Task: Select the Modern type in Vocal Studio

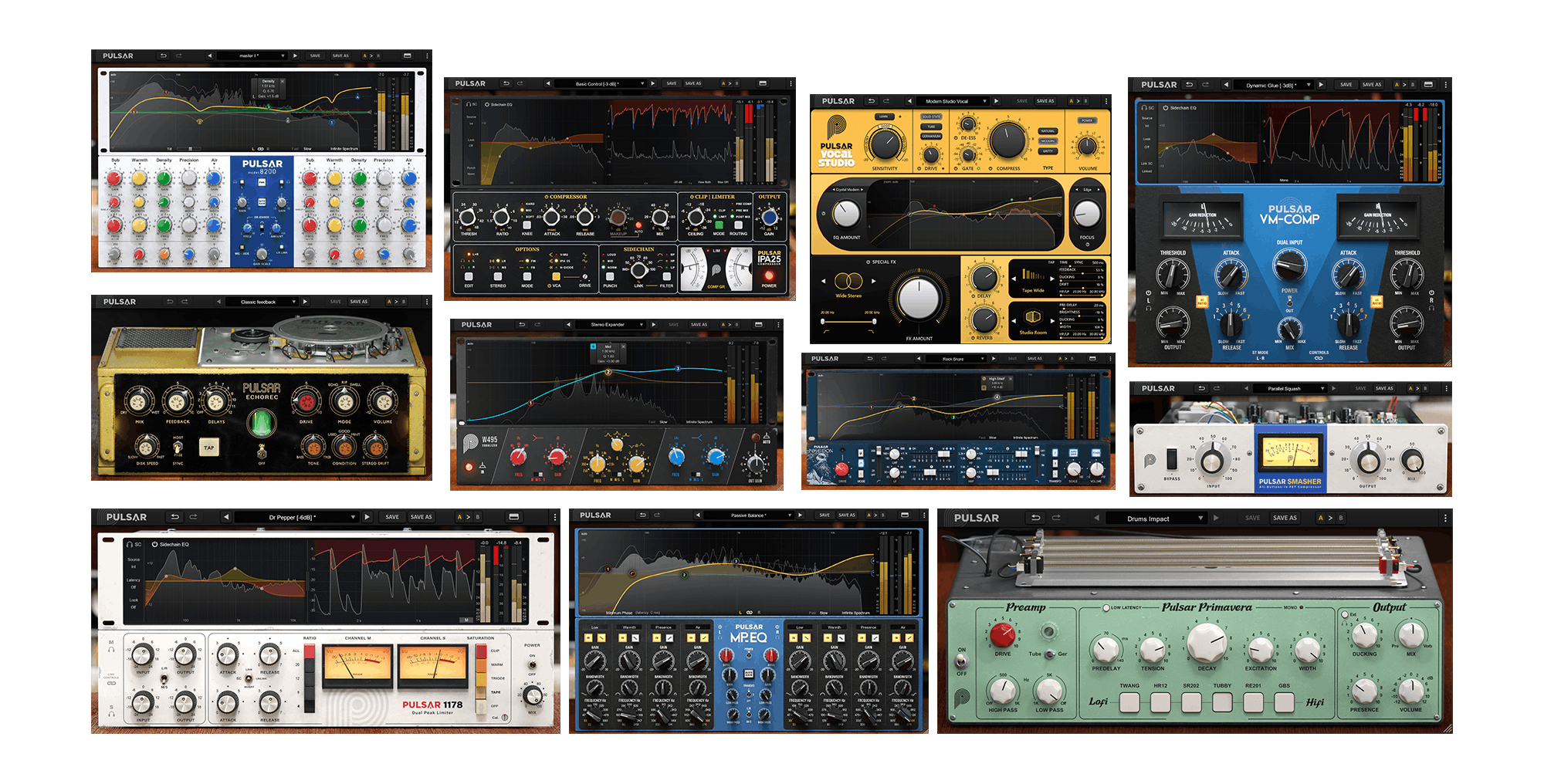Action: coord(1048,140)
